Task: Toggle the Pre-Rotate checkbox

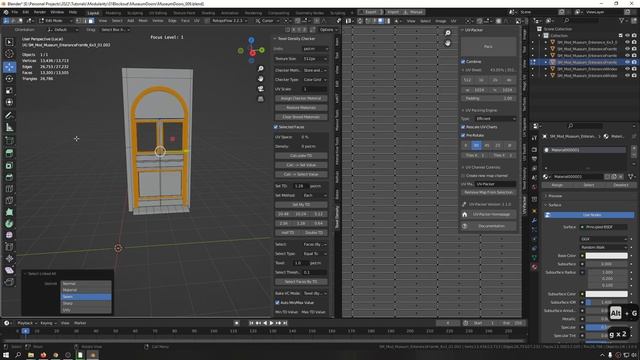Action: pos(463,135)
